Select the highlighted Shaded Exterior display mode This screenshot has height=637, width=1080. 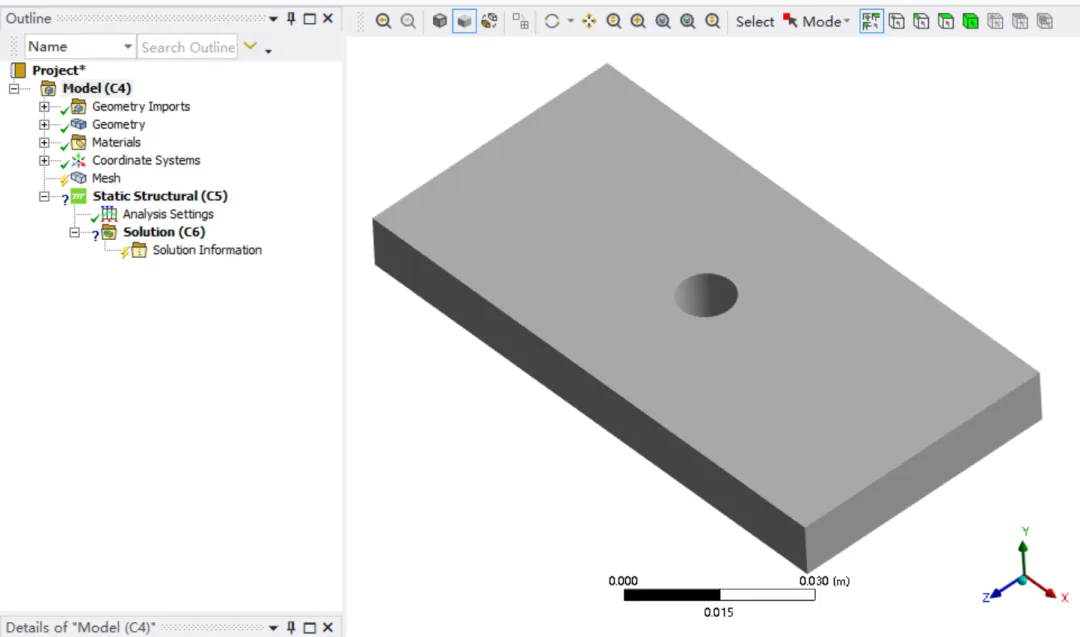464,21
